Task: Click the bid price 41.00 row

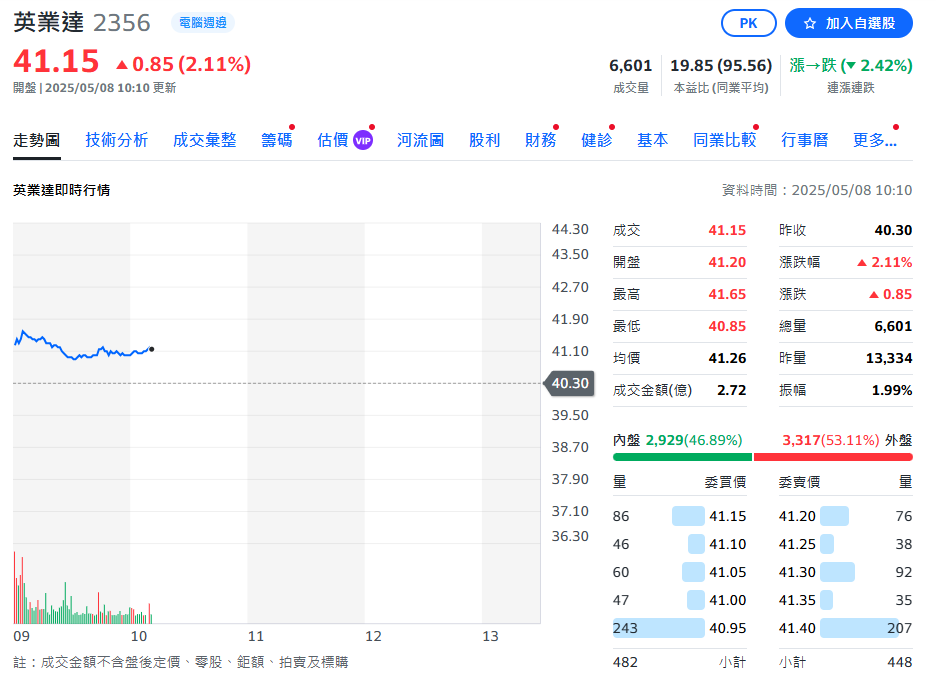Action: (679, 600)
